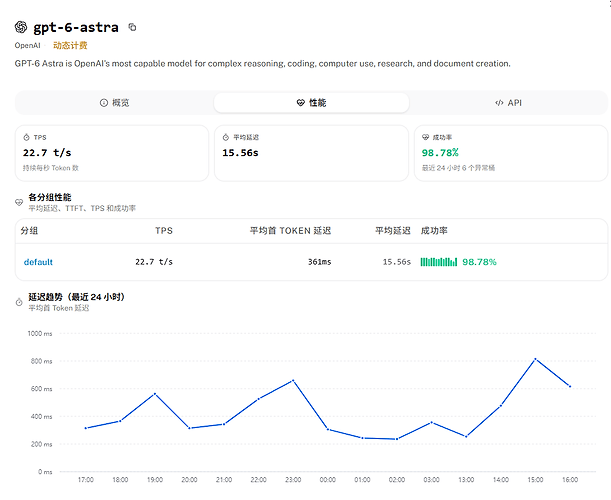
Task: Click the 分组 column header
Action: [x=29, y=231]
